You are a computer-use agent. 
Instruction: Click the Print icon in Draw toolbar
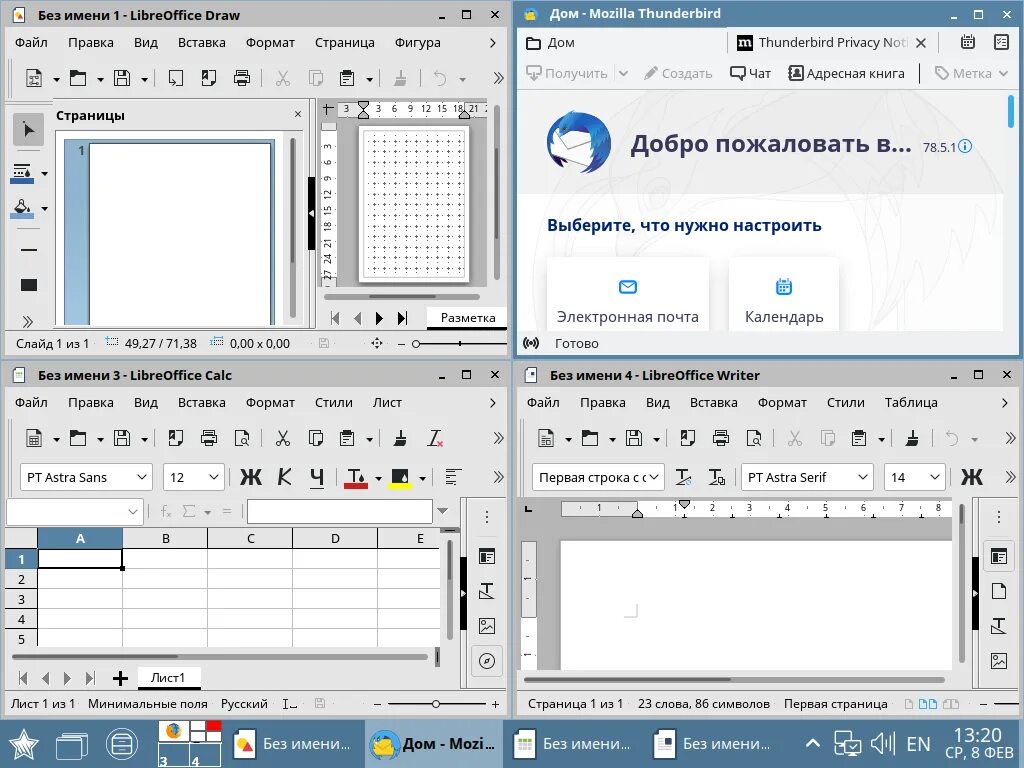point(242,78)
